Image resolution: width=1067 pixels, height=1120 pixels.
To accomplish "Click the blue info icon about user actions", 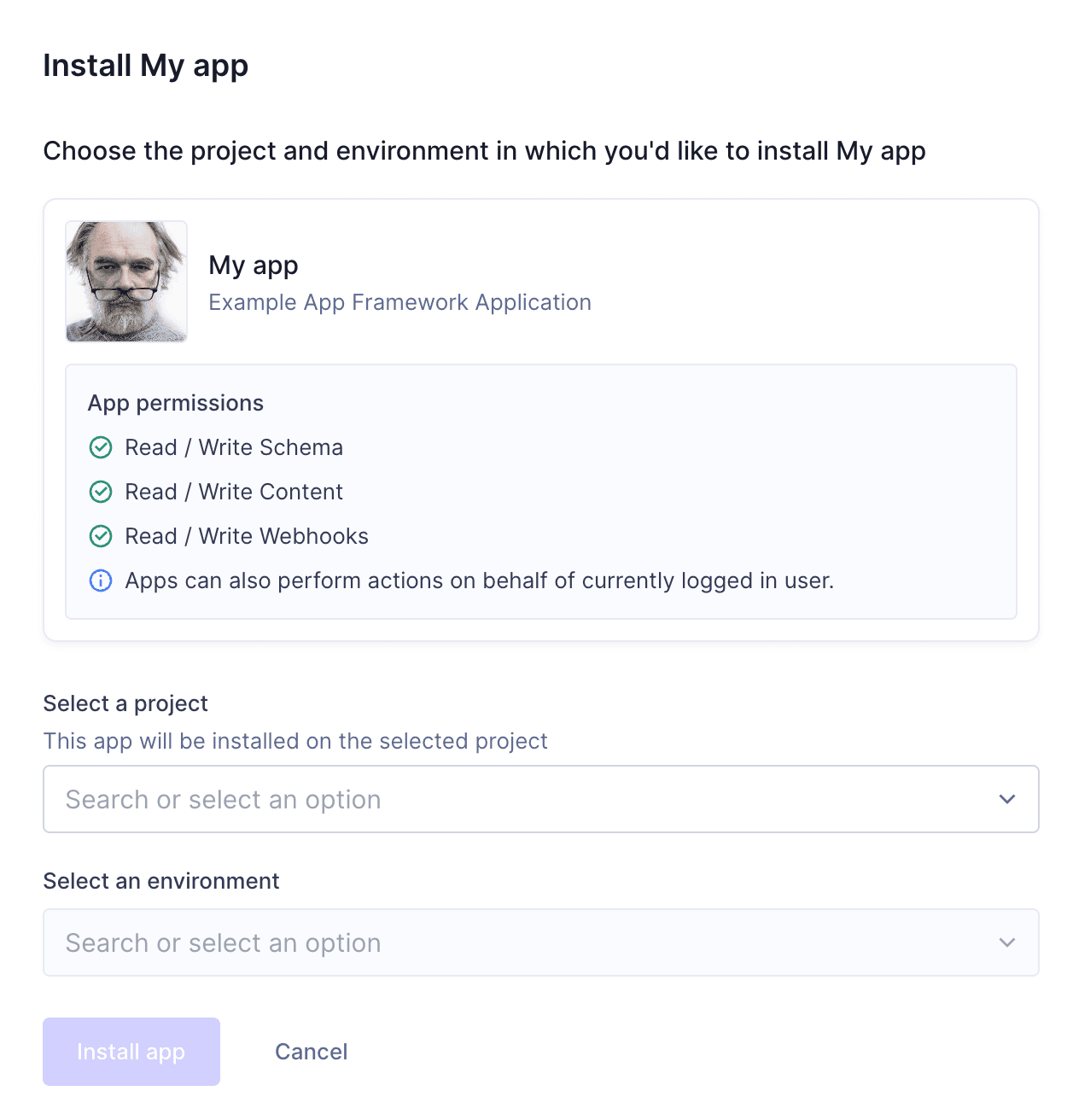I will pos(100,580).
